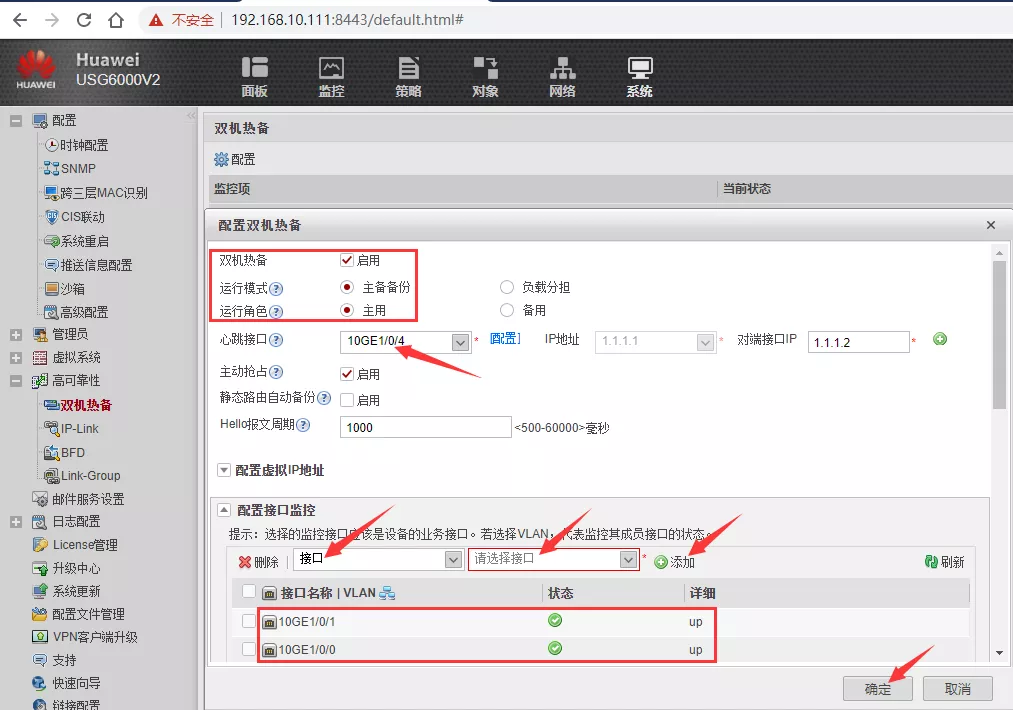Toggle the 双机热备 启用 checkbox

tap(347, 260)
